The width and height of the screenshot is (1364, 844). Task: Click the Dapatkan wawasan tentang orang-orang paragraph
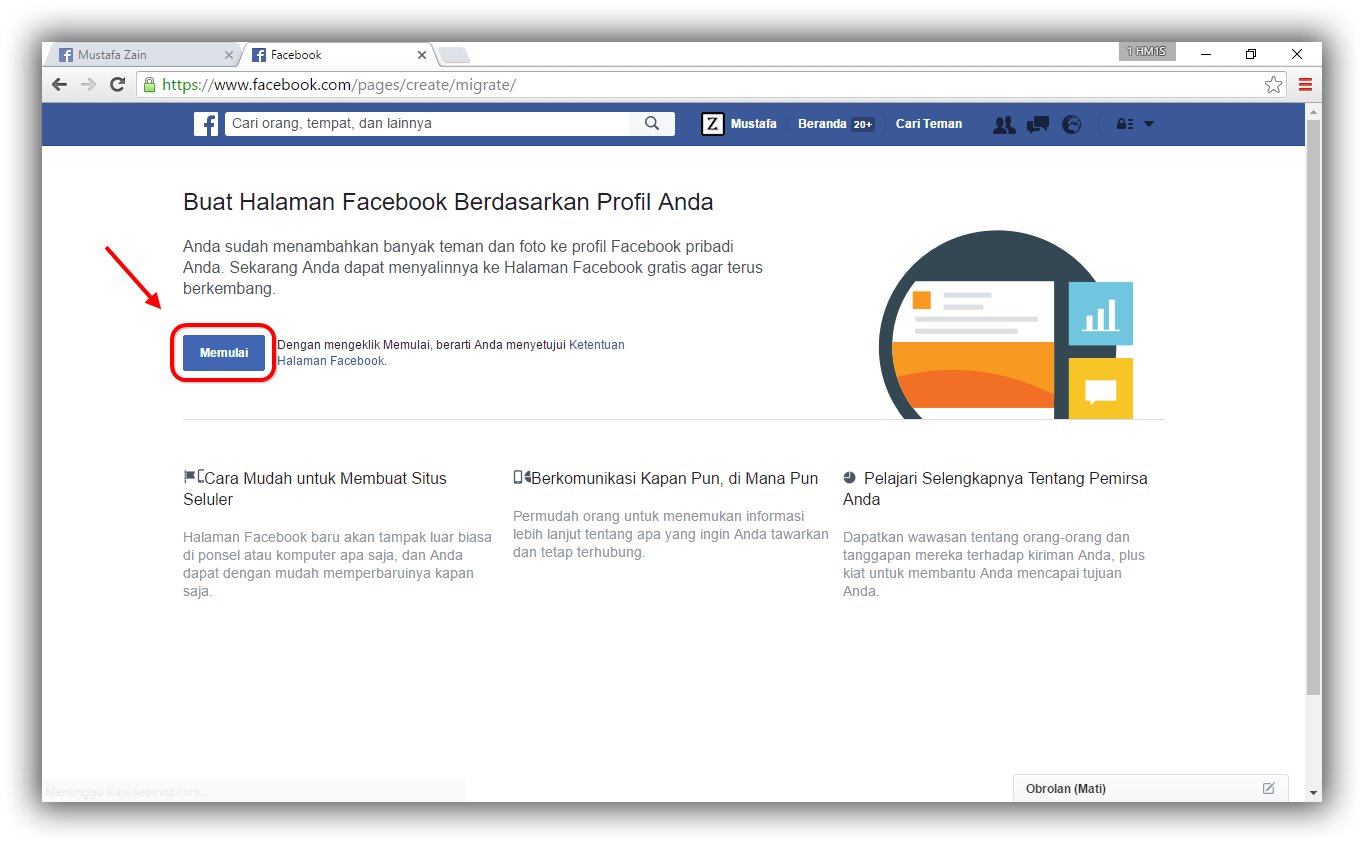point(994,564)
